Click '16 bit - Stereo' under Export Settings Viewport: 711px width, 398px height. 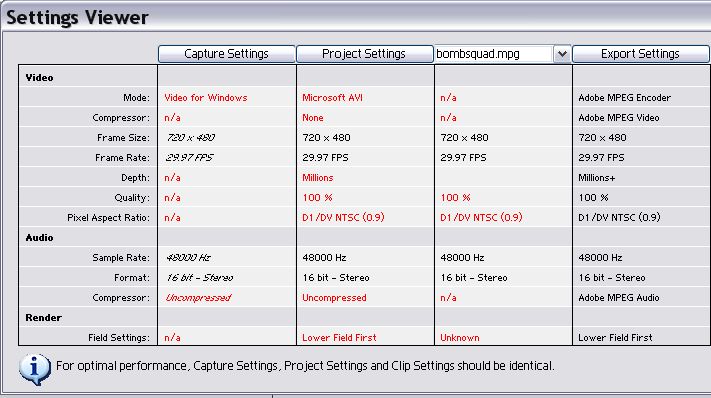point(612,277)
